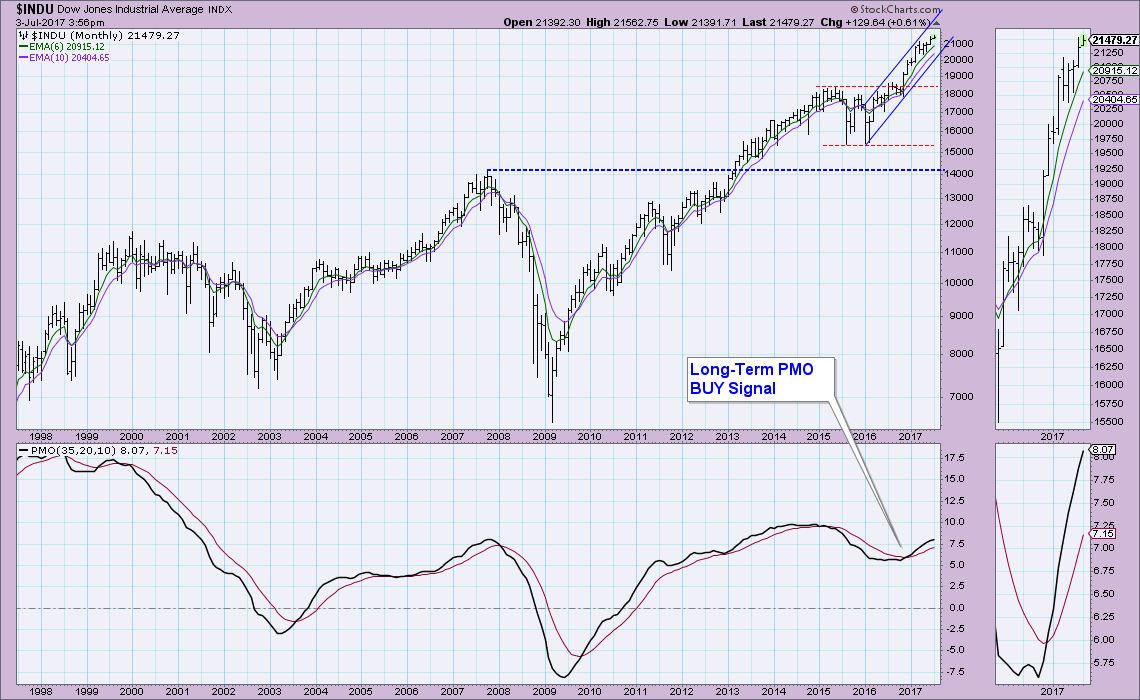
Task: Click the lower red dashed support line near 15000
Action: pos(878,145)
